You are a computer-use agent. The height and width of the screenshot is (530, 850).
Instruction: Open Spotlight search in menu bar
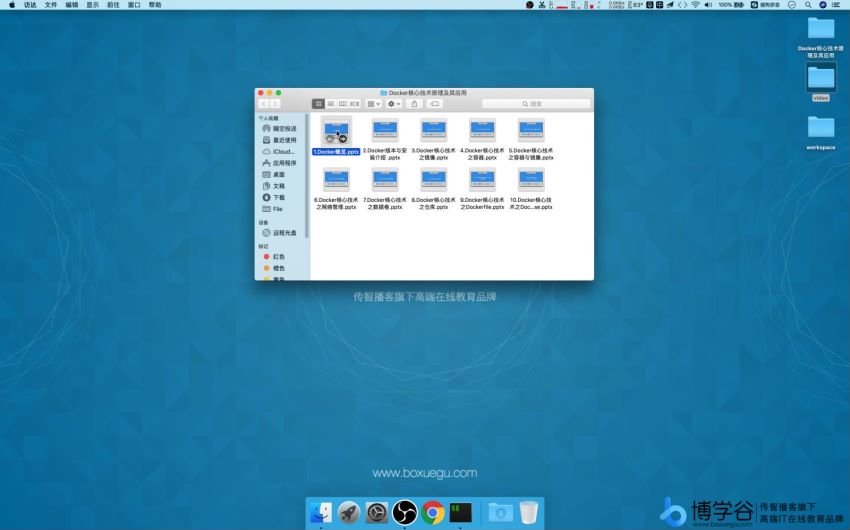click(x=808, y=5)
